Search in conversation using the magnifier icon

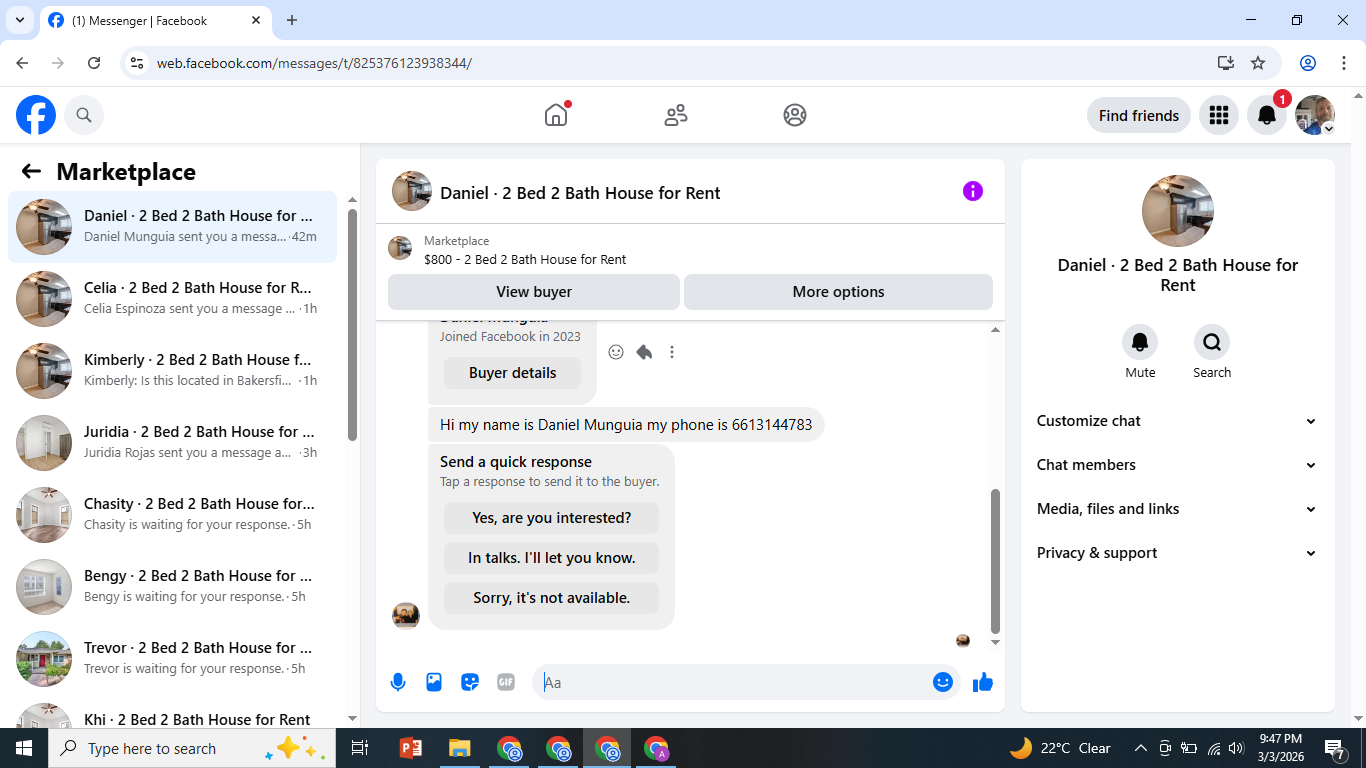pyautogui.click(x=1212, y=342)
